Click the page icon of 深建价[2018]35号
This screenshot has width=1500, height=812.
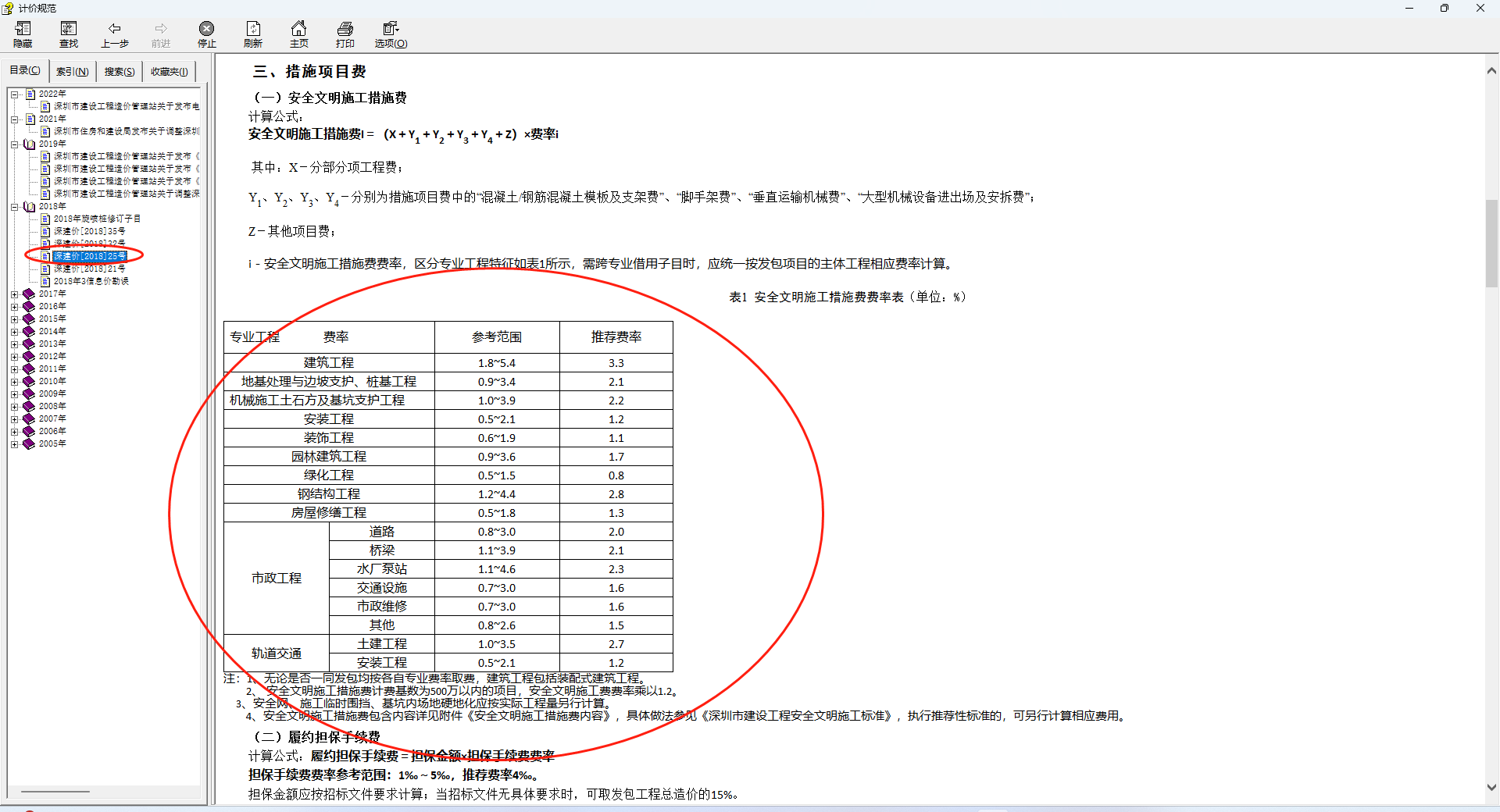[45, 232]
